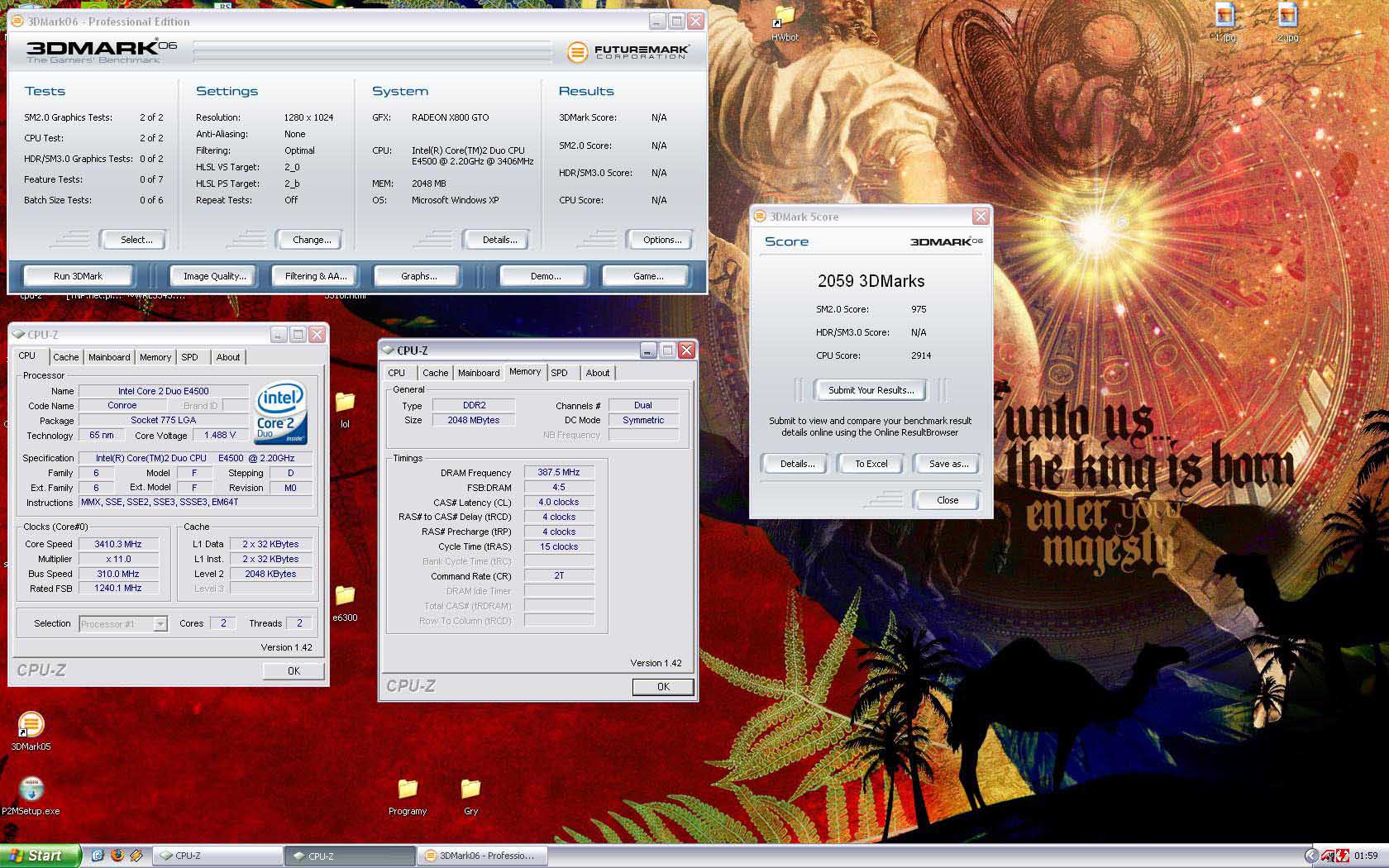
Task: Click OK in left CPU-Z window
Action: [294, 671]
